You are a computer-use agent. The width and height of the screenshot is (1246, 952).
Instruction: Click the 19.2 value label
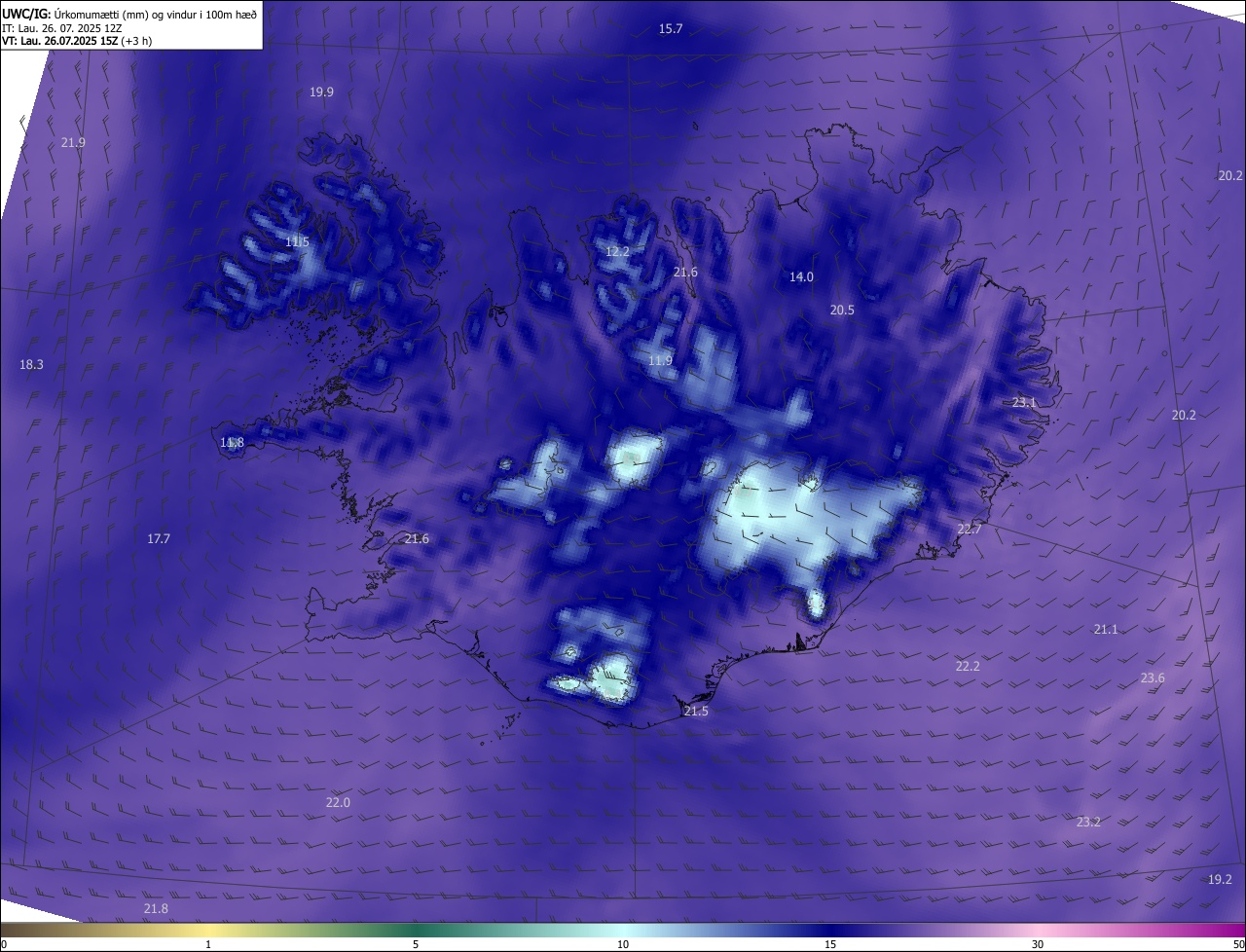pos(1220,880)
